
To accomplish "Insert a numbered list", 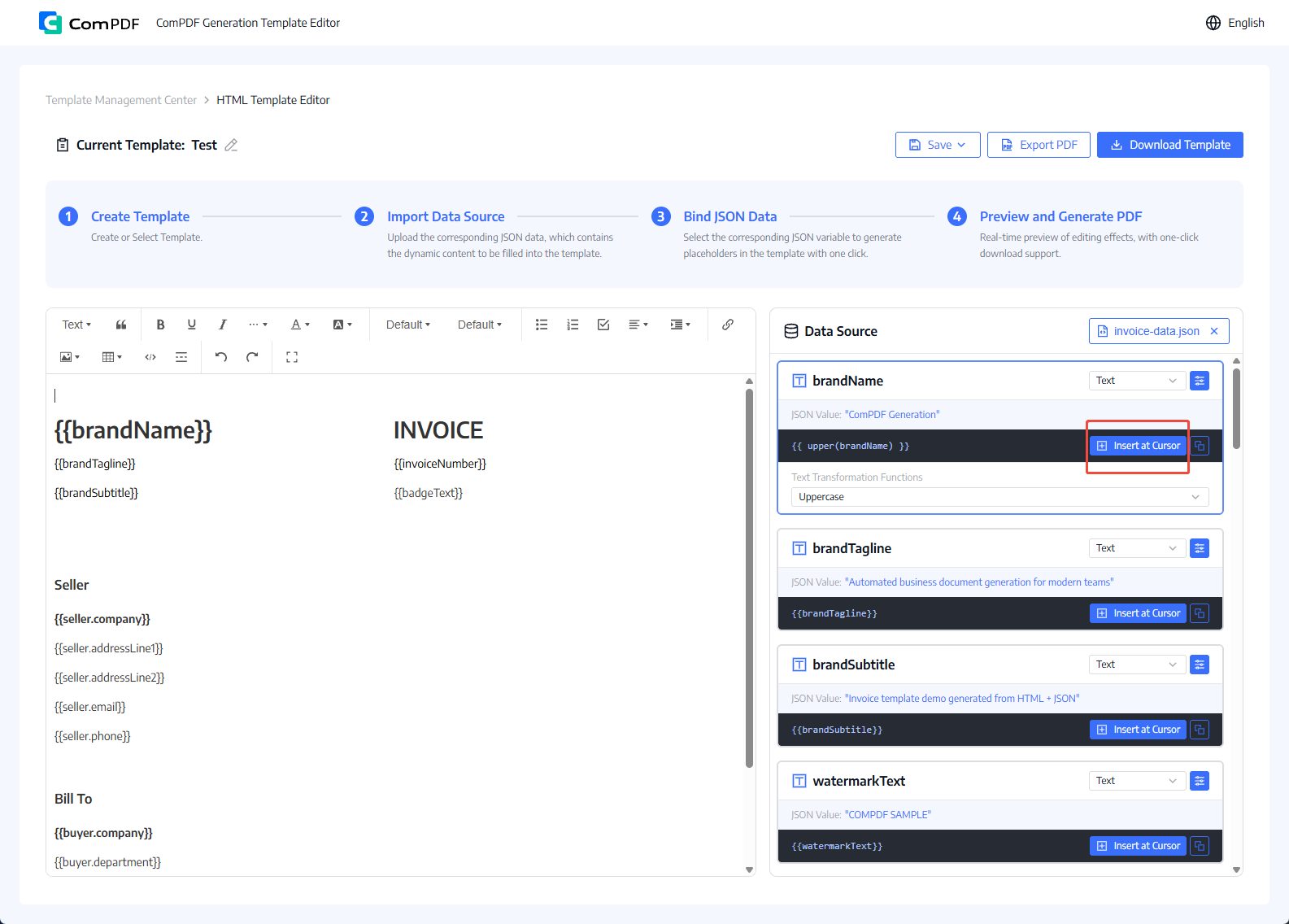I will pyautogui.click(x=573, y=325).
